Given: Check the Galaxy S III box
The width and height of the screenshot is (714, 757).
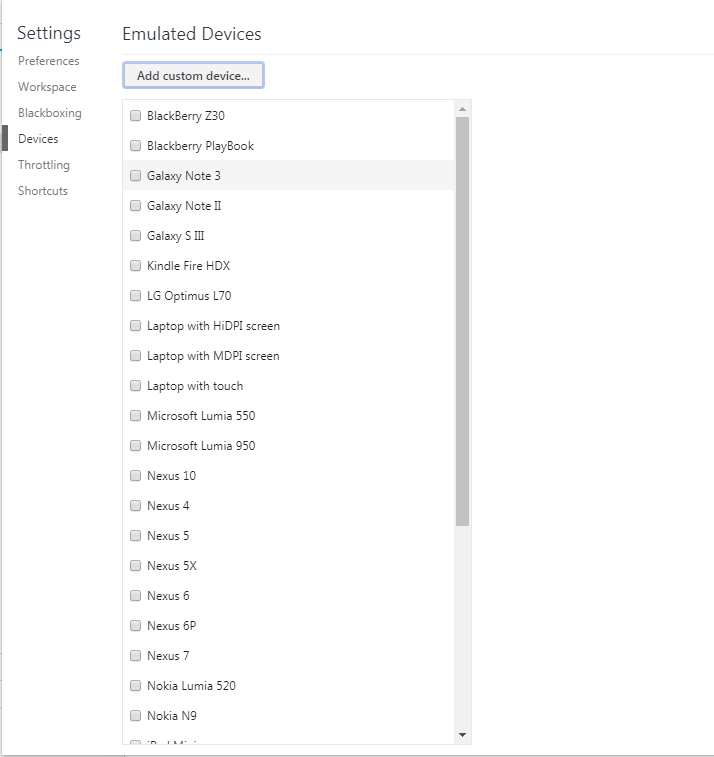Looking at the screenshot, I should [x=136, y=236].
